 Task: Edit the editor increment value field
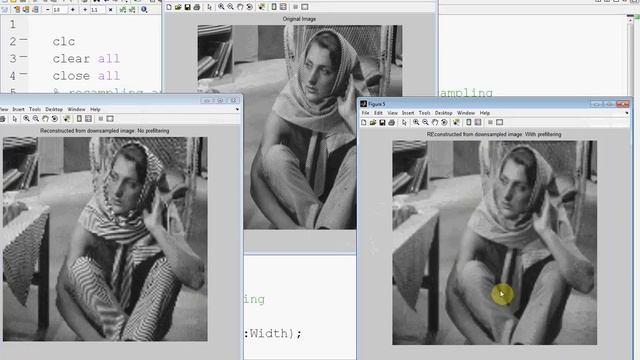pyautogui.click(x=60, y=9)
